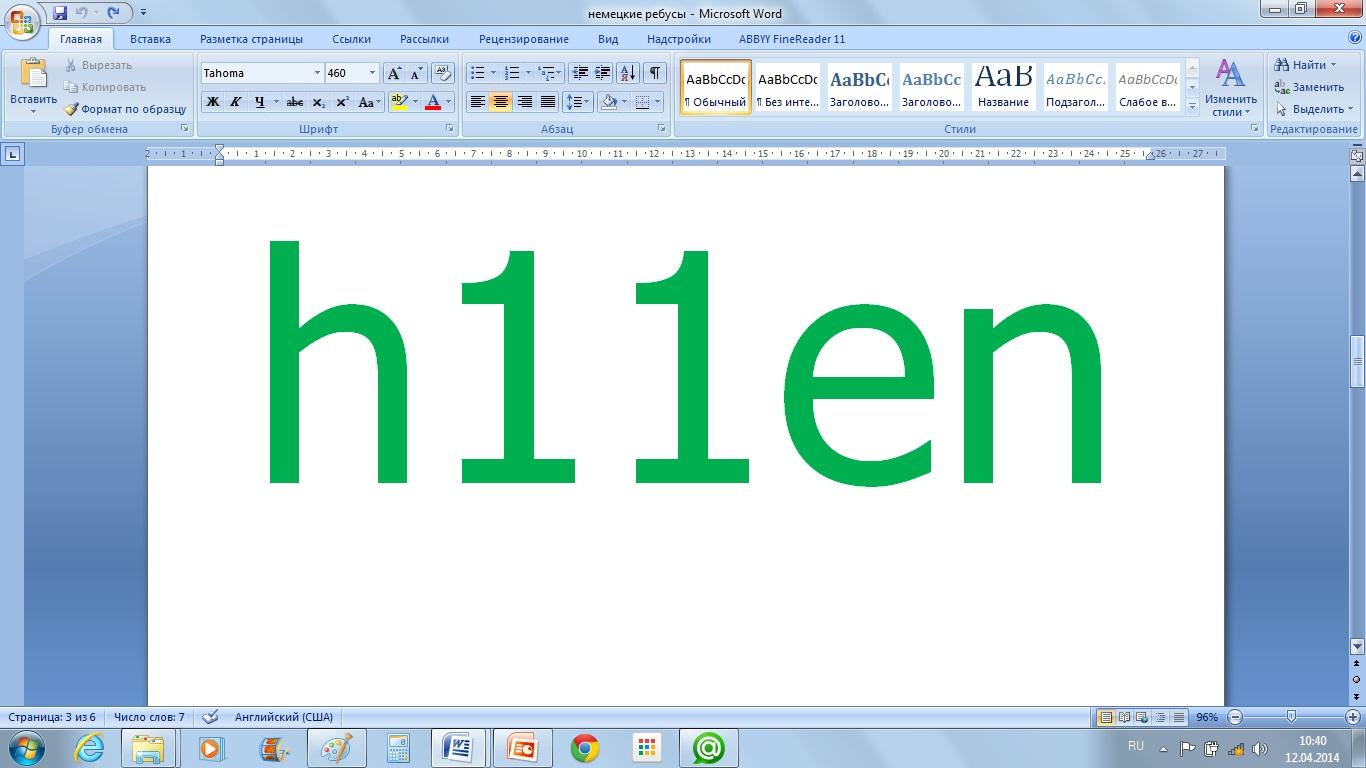Screen dimensions: 1366x768
Task: Open Font dialog launcher in Шрифт group
Action: click(x=449, y=129)
